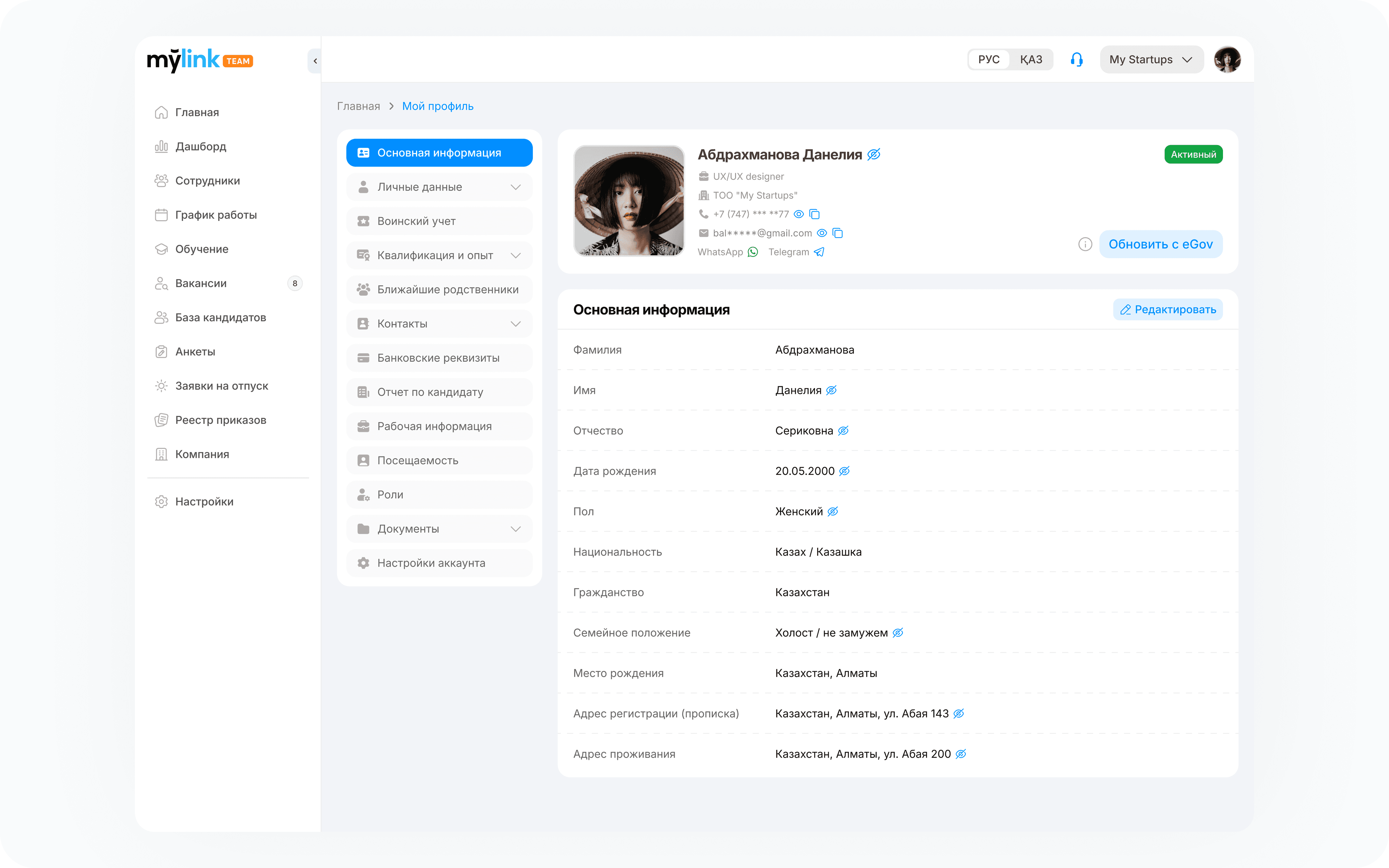Image resolution: width=1389 pixels, height=868 pixels.
Task: Expand the Личные данные section
Action: click(439, 187)
